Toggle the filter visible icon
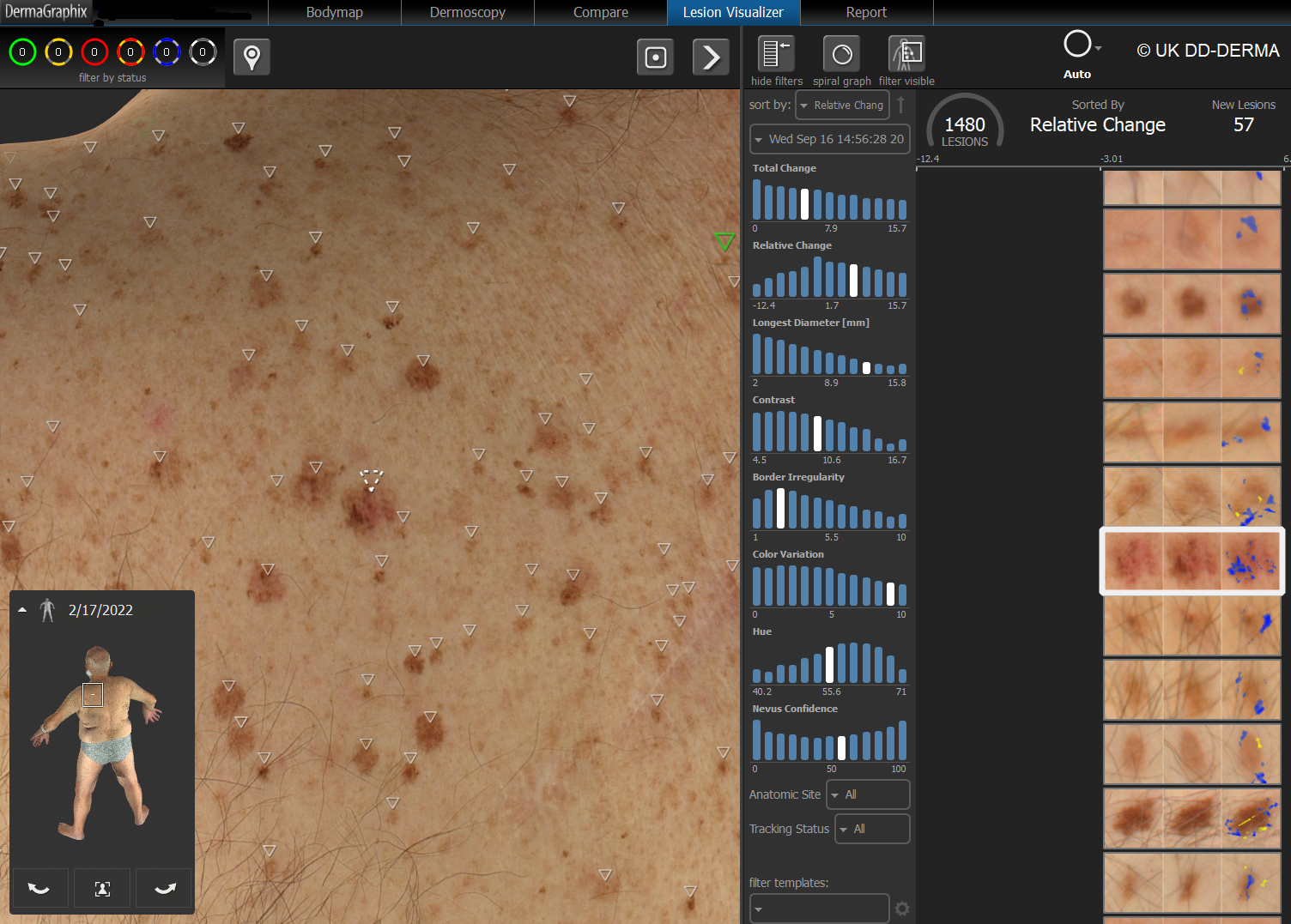This screenshot has width=1291, height=924. click(906, 54)
